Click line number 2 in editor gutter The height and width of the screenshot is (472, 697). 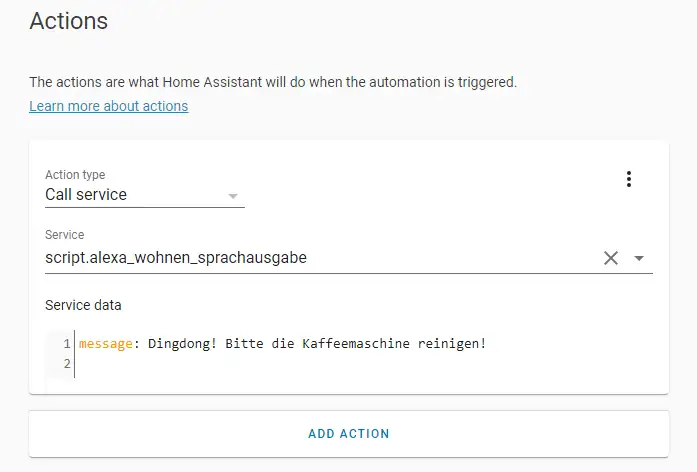pyautogui.click(x=67, y=364)
